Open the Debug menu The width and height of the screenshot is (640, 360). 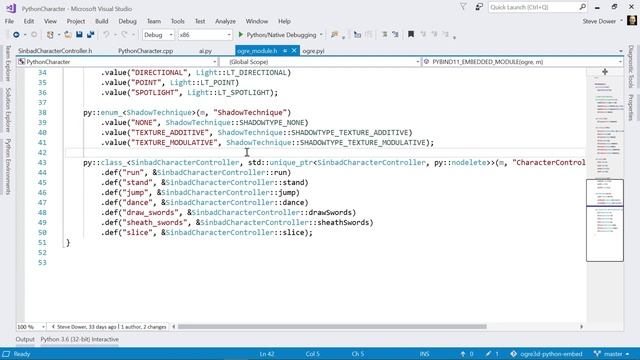(127, 21)
